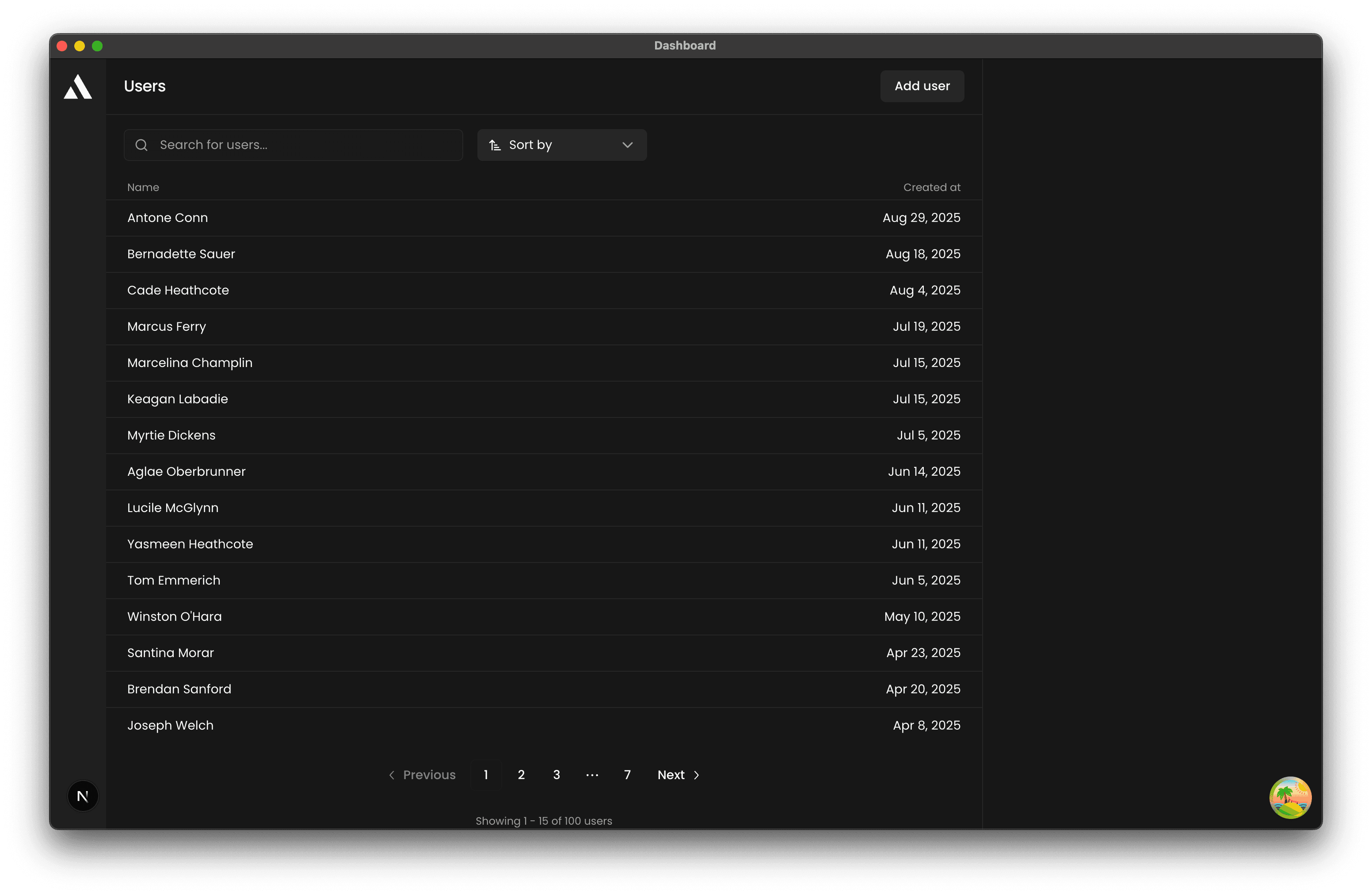Click the May 10, 2025 date

(x=922, y=618)
